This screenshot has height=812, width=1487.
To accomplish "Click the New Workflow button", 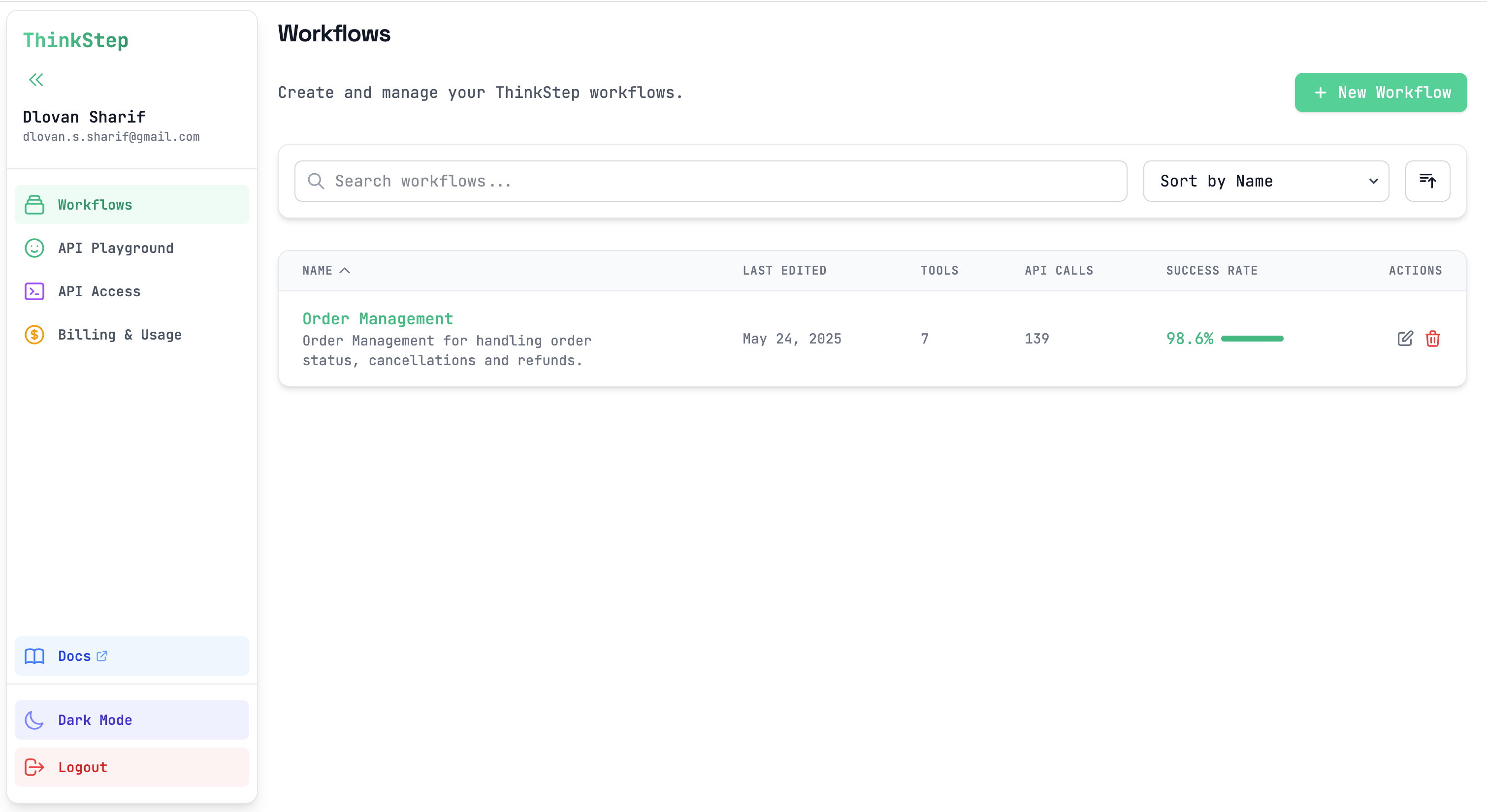I will [1380, 93].
